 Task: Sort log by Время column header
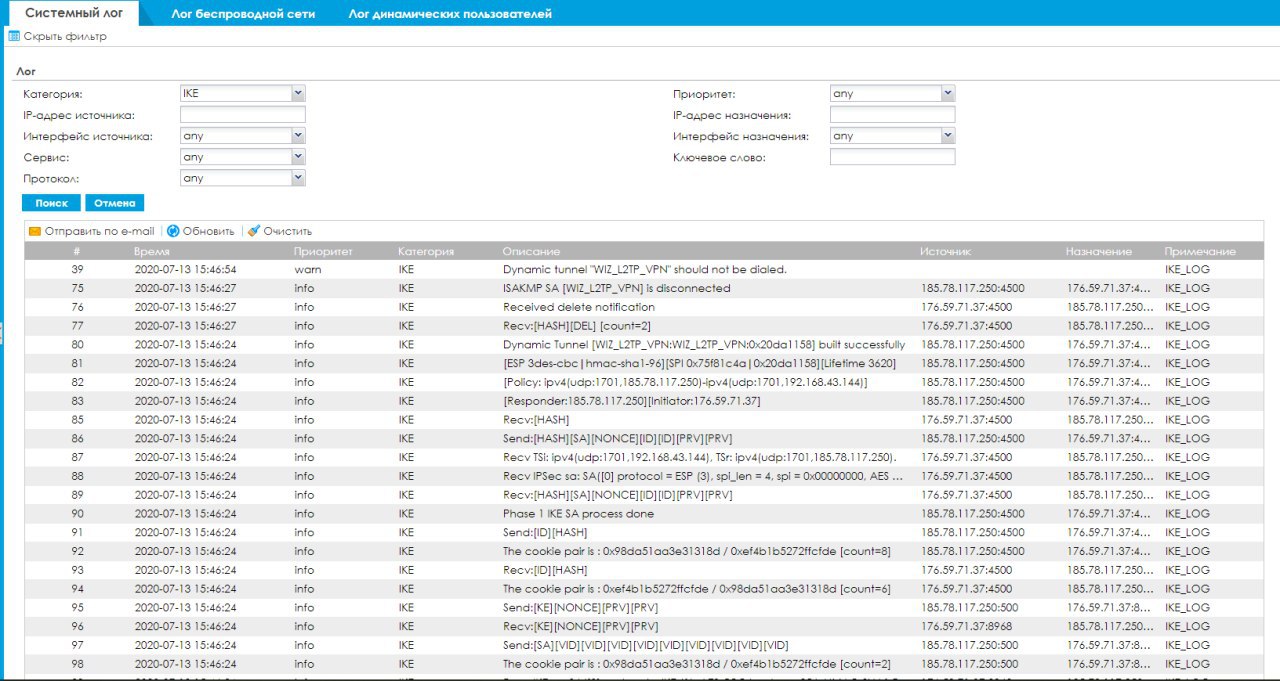[151, 251]
